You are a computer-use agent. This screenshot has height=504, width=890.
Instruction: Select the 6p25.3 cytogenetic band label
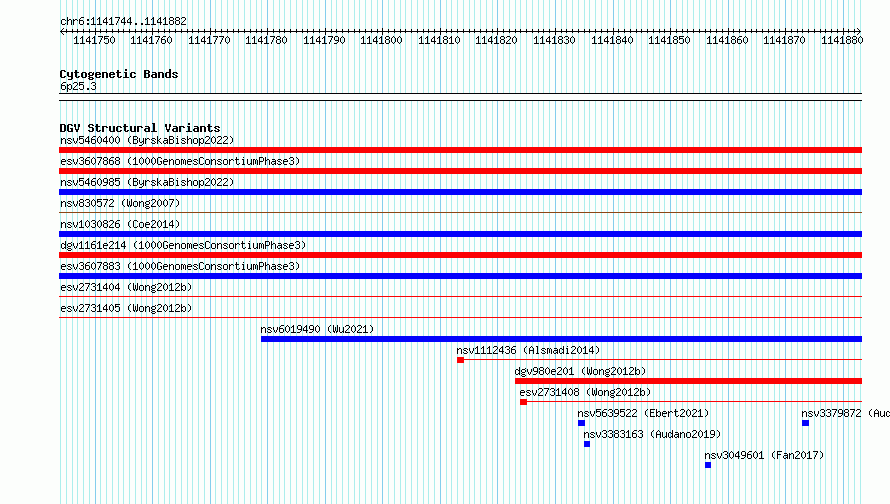tap(78, 86)
